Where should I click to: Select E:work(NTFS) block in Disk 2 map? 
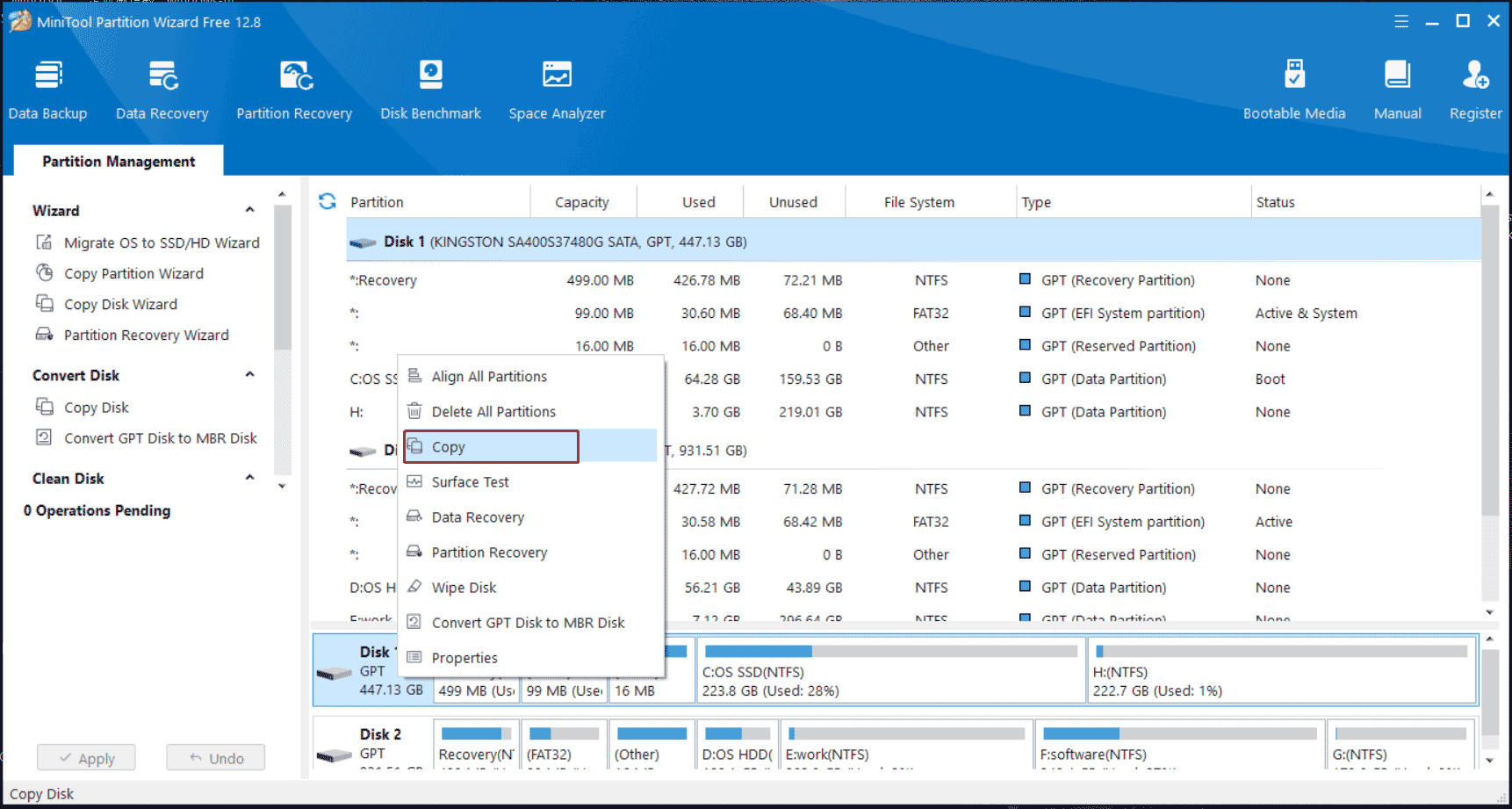click(x=906, y=745)
